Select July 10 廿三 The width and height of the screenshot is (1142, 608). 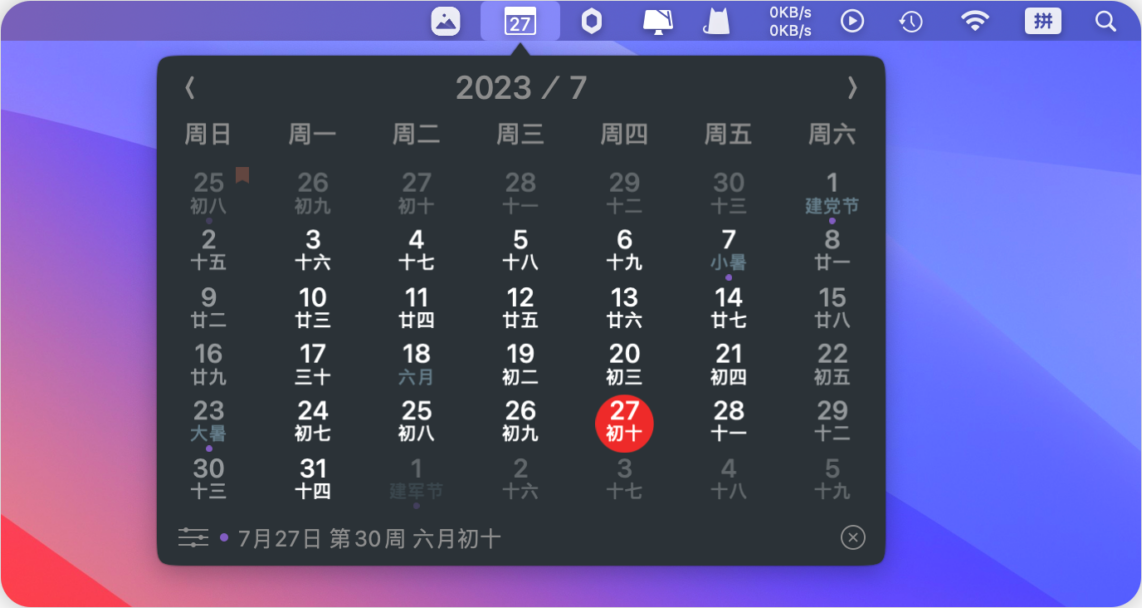pyautogui.click(x=312, y=308)
